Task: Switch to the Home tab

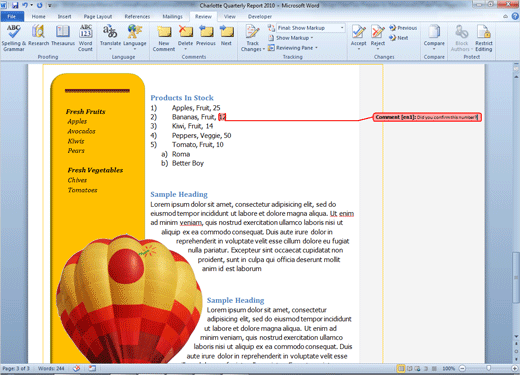Action: [x=38, y=16]
